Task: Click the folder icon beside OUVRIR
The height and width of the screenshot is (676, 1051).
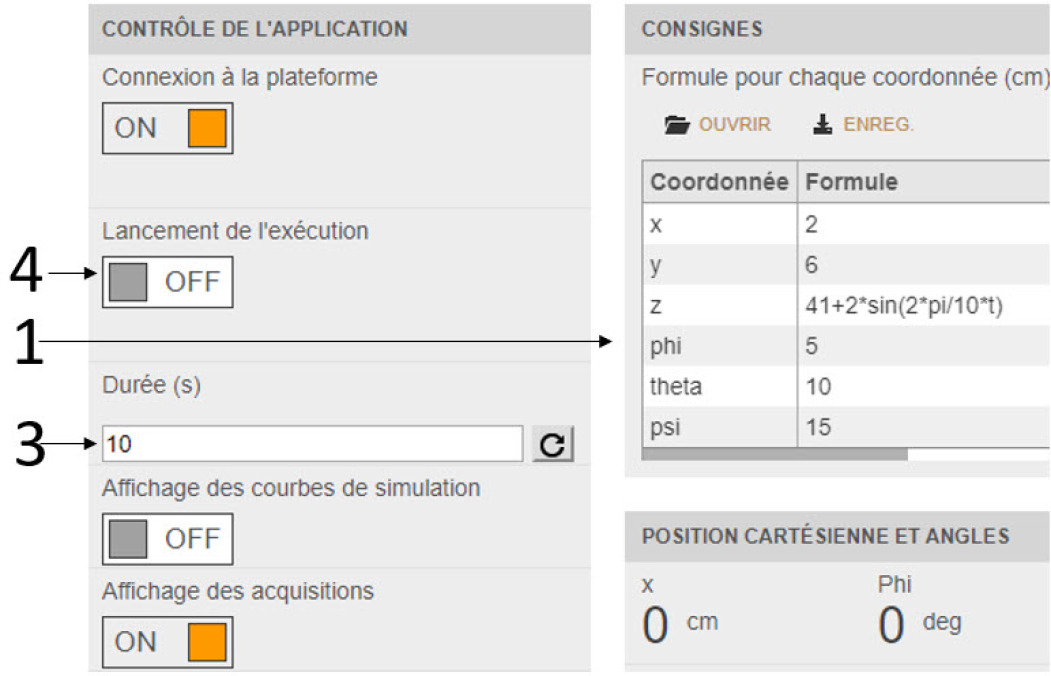Action: point(676,125)
